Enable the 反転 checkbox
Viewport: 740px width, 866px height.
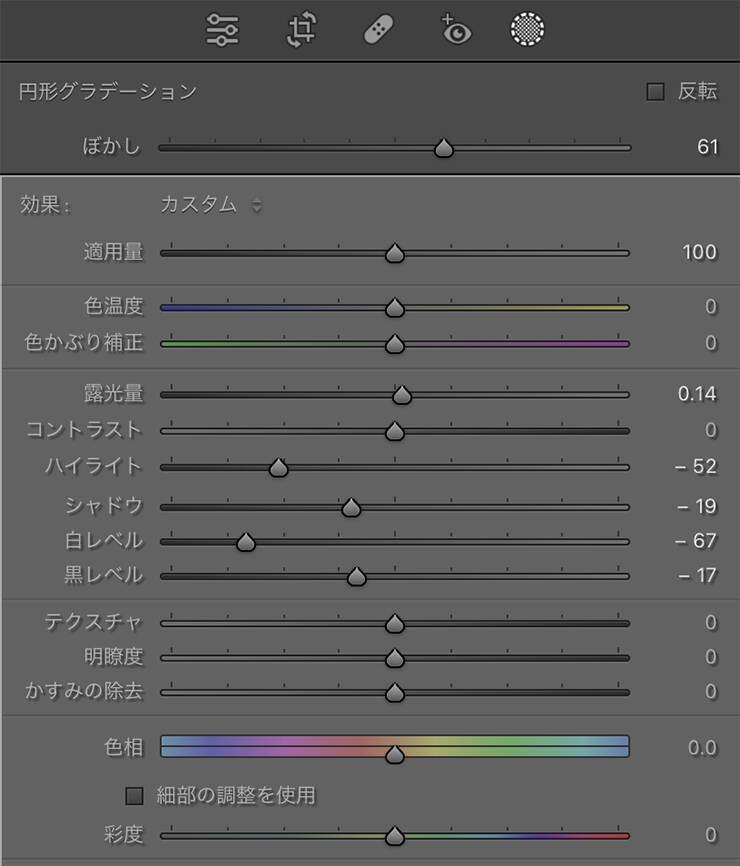pyautogui.click(x=656, y=92)
